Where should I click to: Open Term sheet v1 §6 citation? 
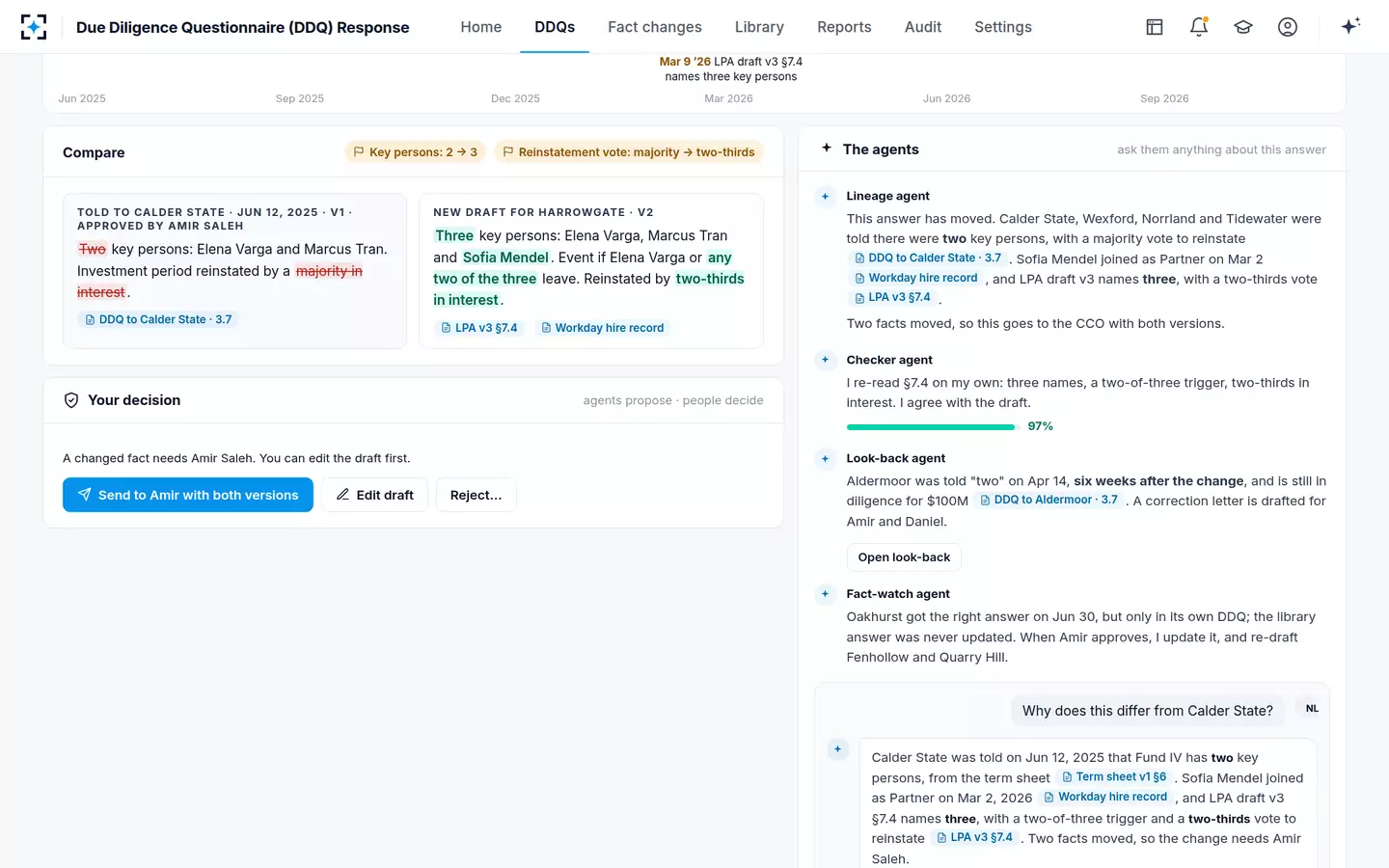tap(1114, 776)
